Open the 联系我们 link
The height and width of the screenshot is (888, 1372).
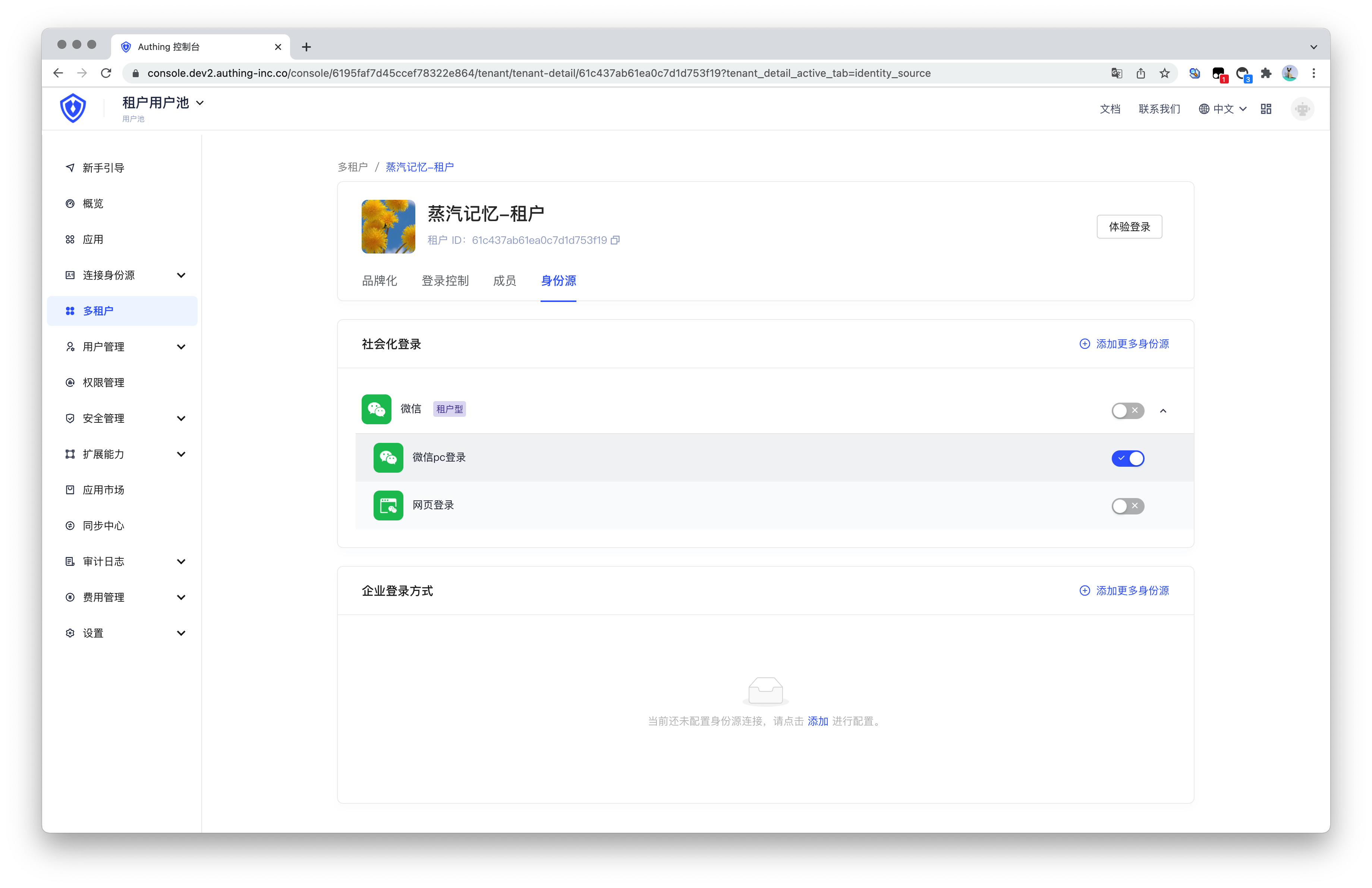pyautogui.click(x=1159, y=109)
